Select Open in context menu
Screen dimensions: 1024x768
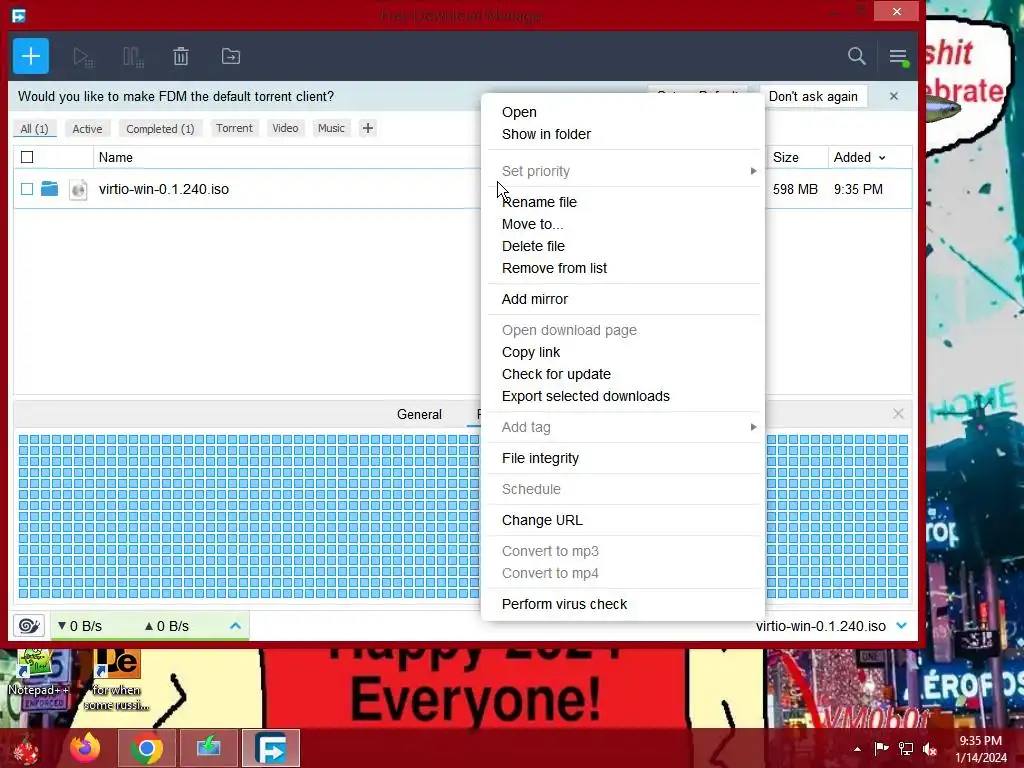[x=519, y=112]
